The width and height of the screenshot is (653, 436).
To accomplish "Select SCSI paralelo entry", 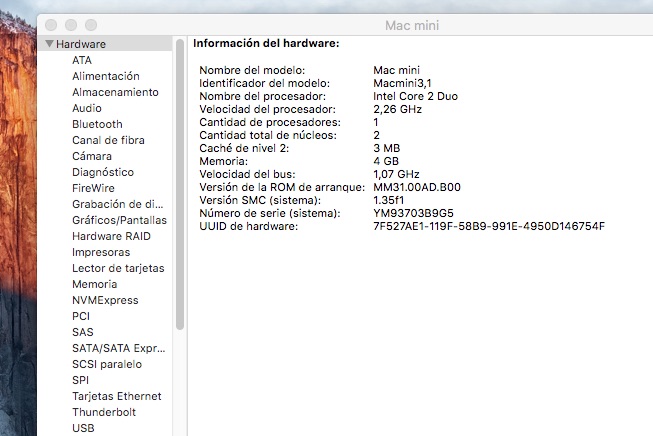I will (107, 364).
